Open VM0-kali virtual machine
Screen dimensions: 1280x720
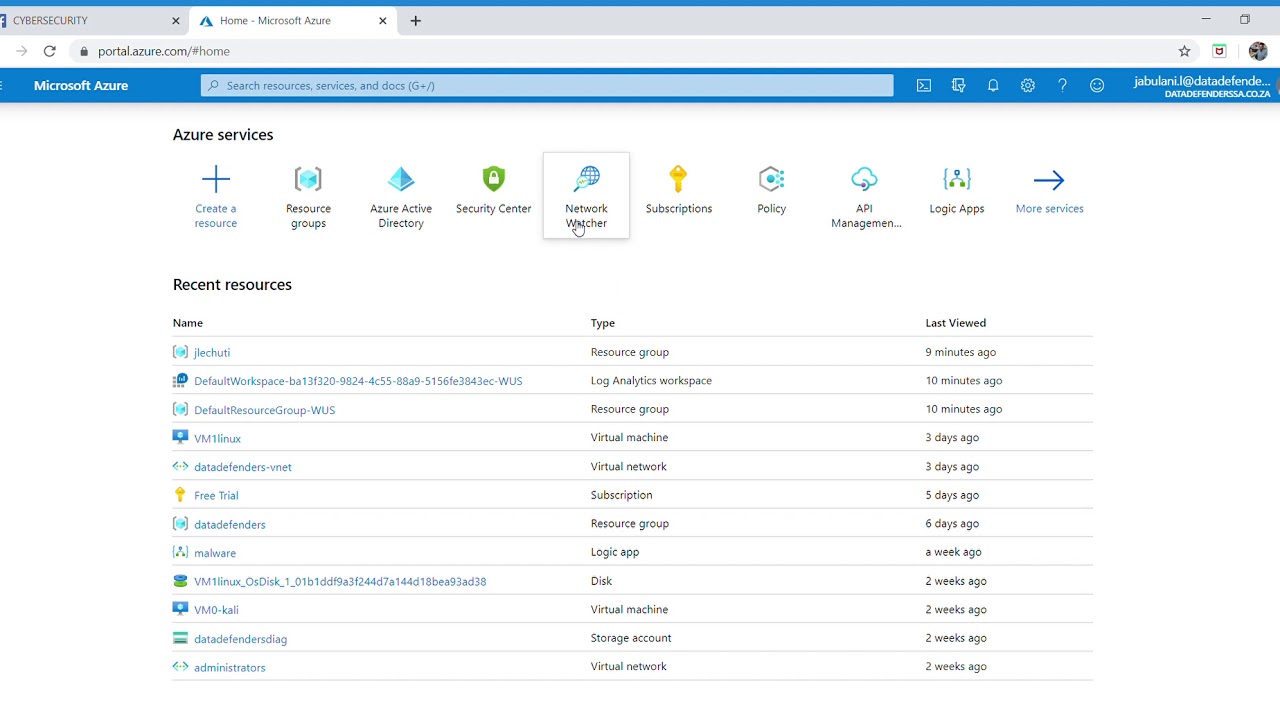point(216,610)
